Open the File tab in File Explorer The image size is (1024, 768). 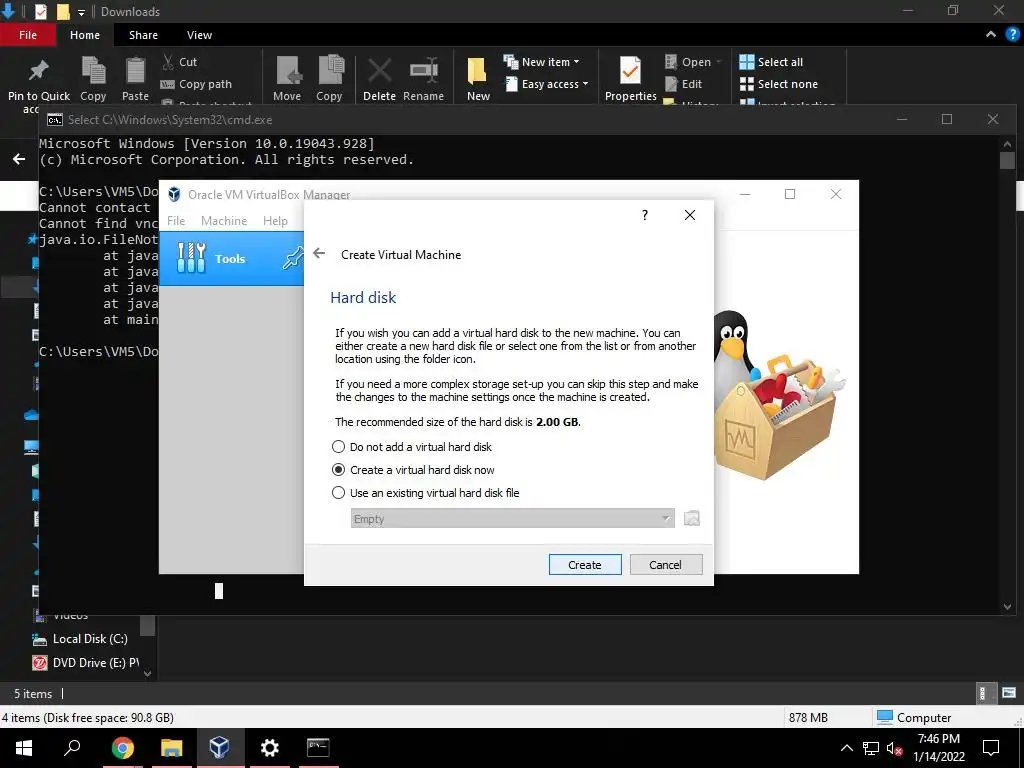27,35
